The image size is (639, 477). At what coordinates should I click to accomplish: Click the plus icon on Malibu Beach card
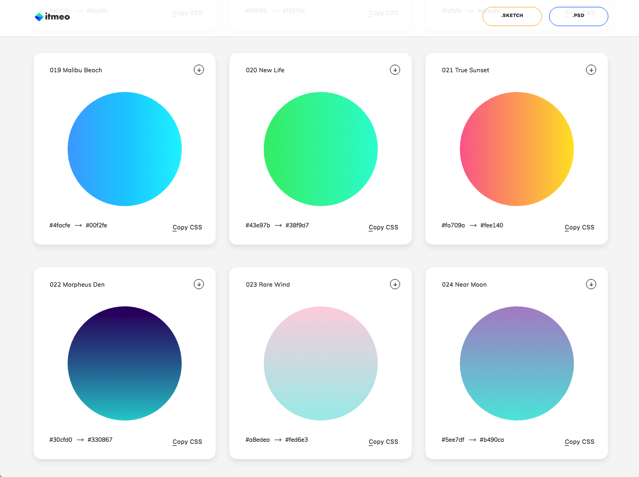tap(199, 70)
